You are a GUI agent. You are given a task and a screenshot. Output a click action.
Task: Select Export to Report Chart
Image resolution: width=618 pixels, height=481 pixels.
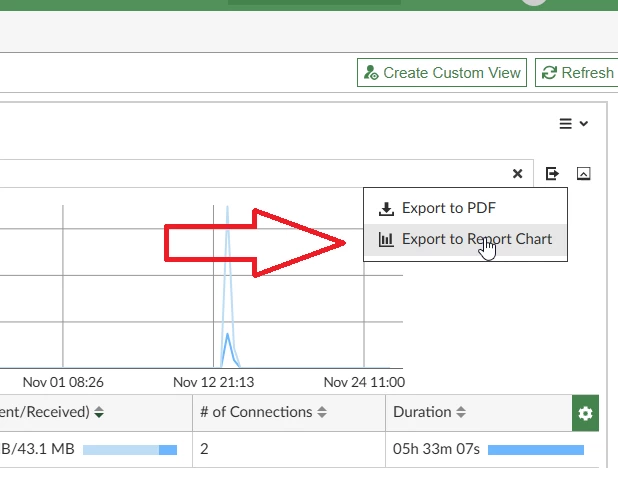point(465,239)
